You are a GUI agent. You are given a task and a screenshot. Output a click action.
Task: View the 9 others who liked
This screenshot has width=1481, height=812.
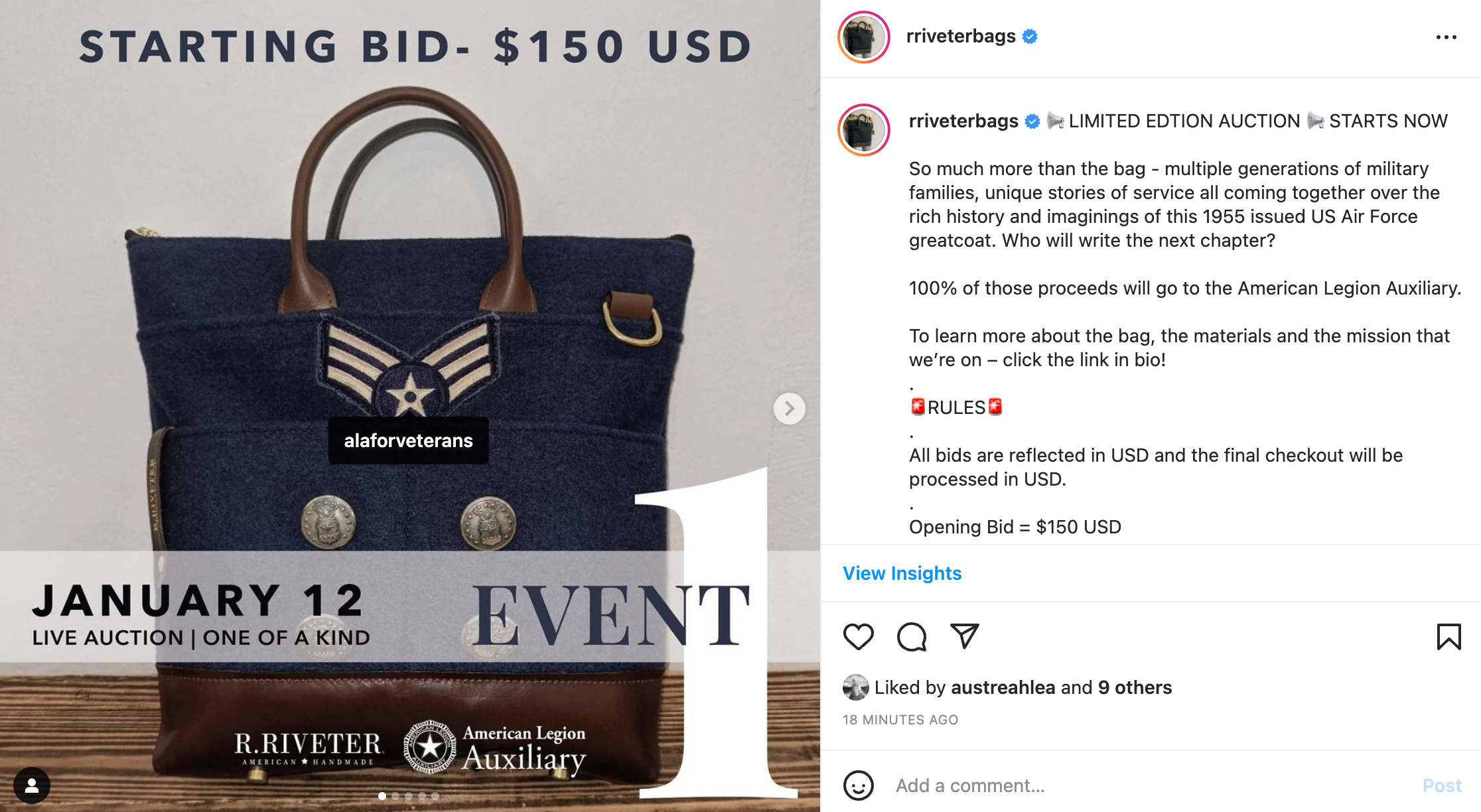tap(1135, 687)
